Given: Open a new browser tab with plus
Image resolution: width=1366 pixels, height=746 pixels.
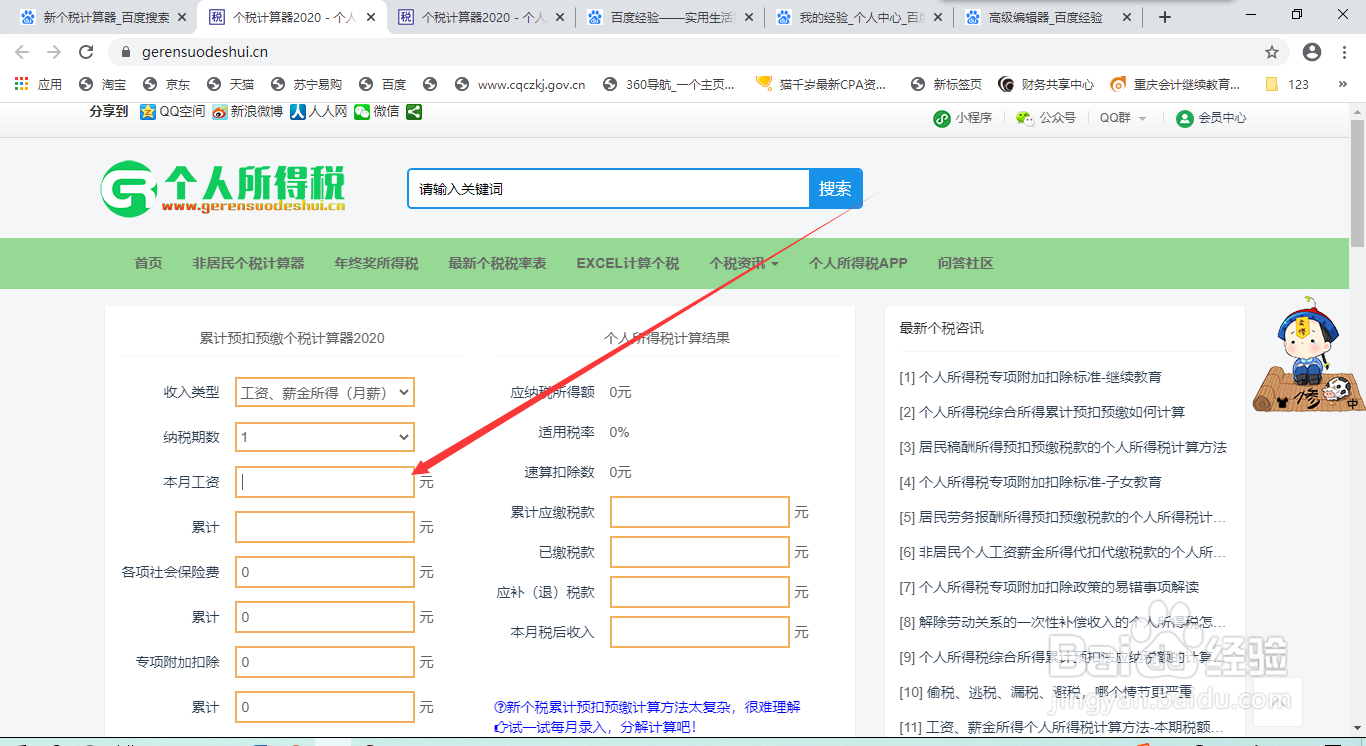Looking at the screenshot, I should coord(1164,17).
